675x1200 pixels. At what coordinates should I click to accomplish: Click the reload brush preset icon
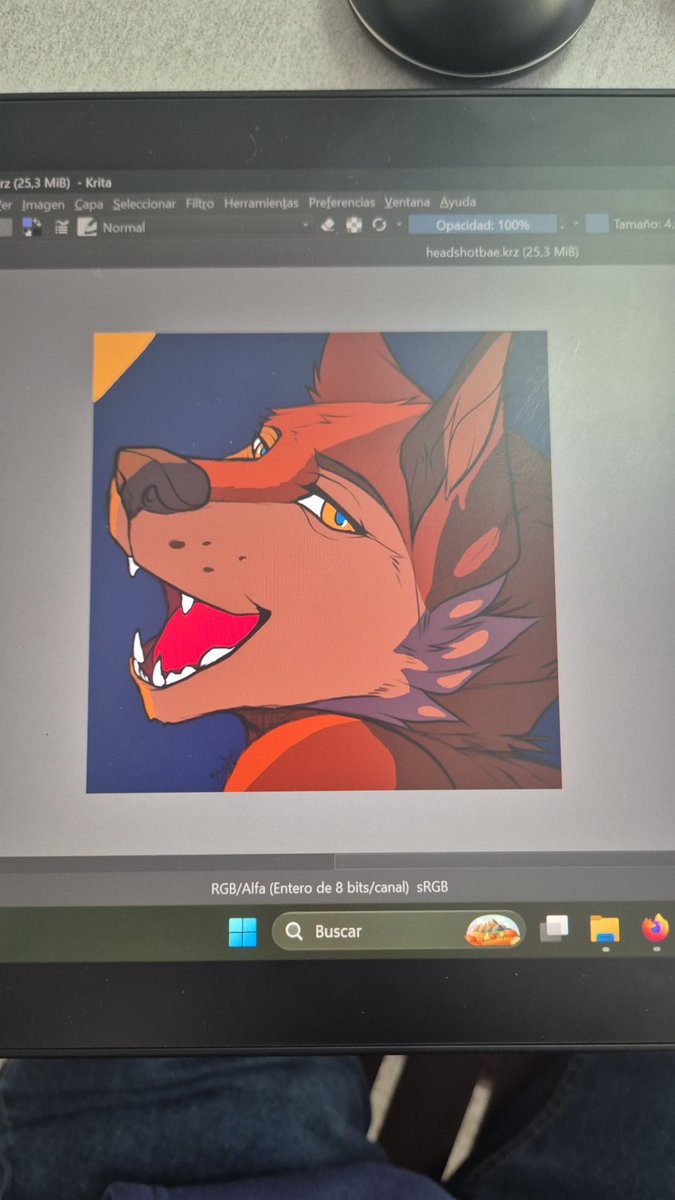click(x=379, y=225)
